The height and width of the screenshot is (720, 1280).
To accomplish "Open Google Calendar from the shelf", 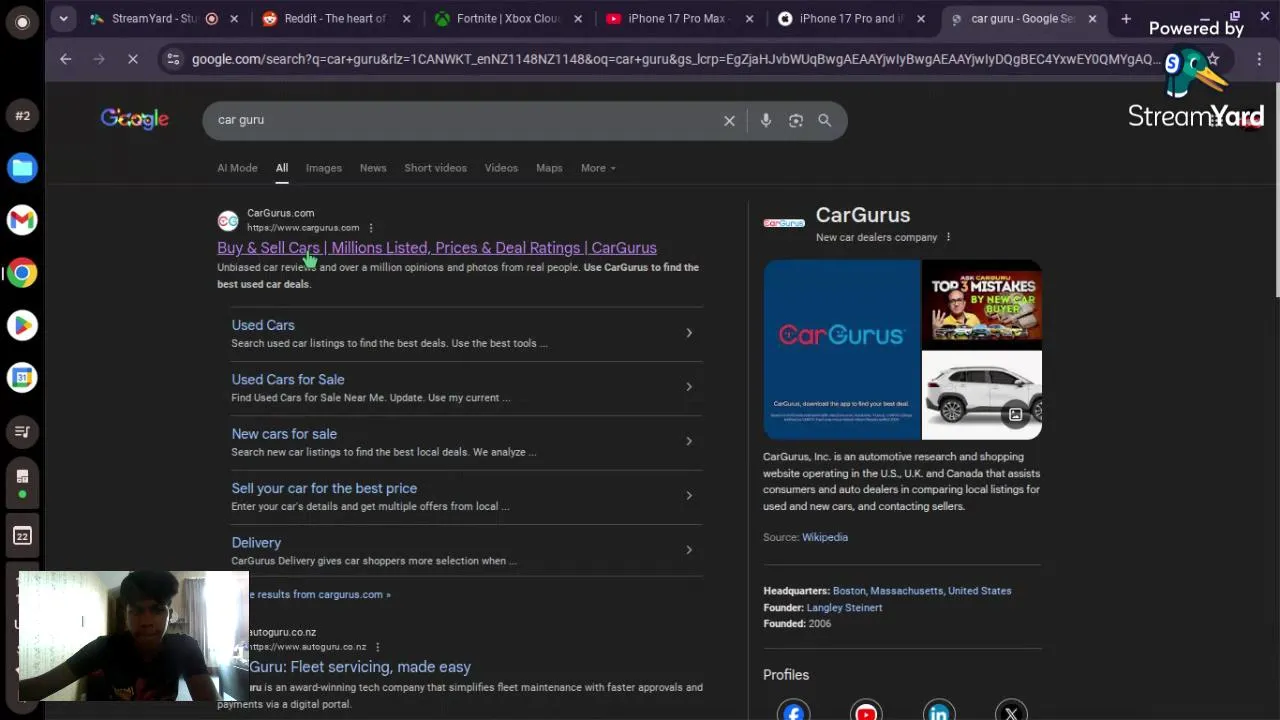I will pyautogui.click(x=22, y=377).
